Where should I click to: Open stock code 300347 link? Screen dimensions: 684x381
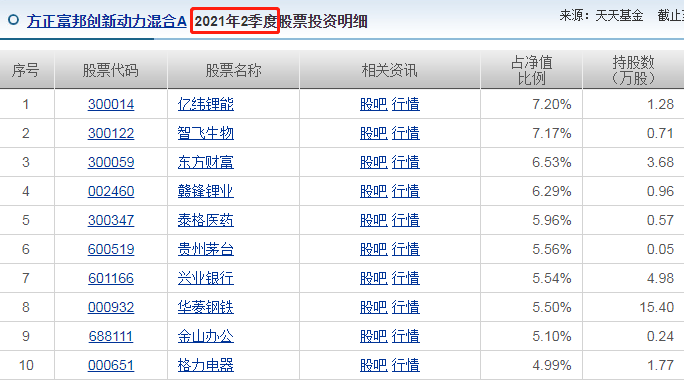pos(111,220)
